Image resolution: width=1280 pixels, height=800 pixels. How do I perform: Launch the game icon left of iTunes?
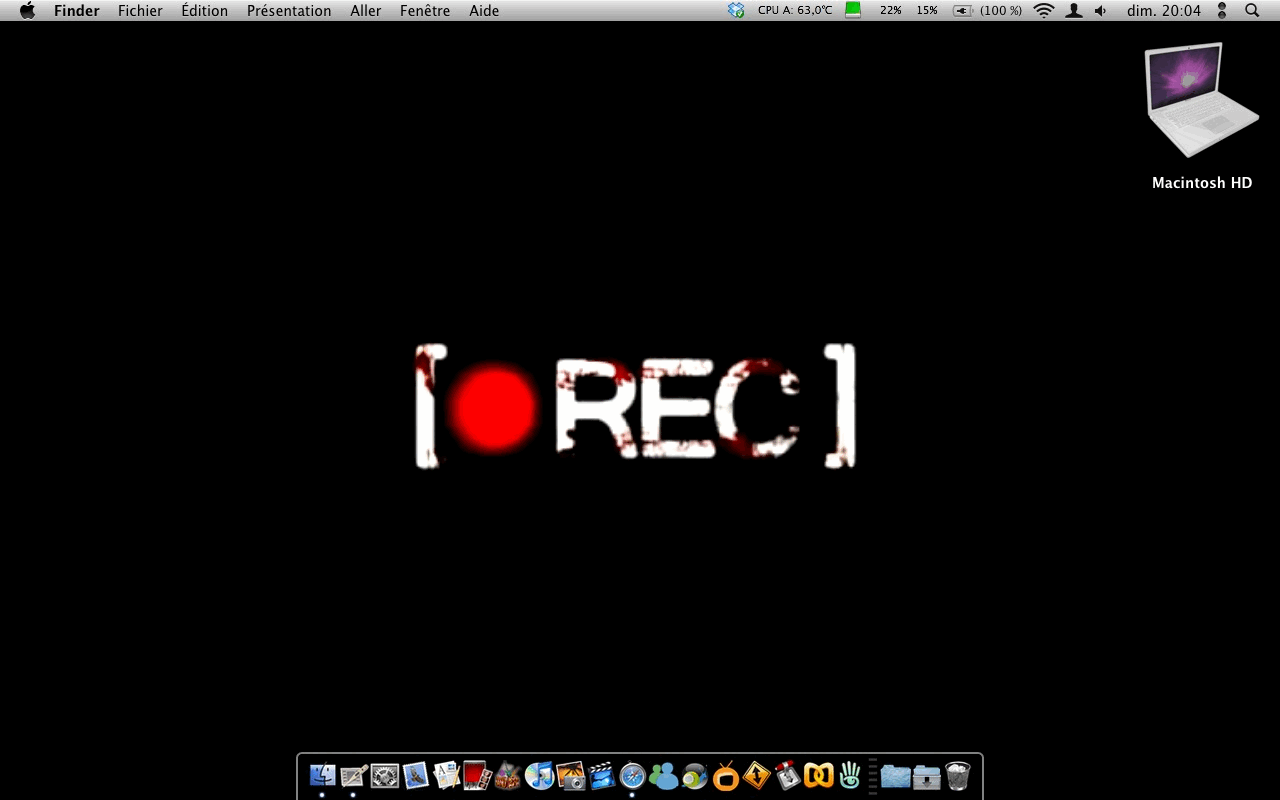pos(508,775)
